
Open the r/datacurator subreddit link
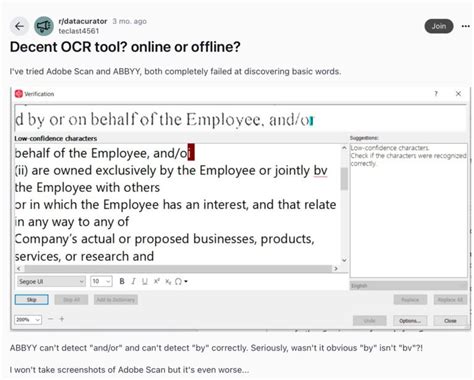coord(83,21)
